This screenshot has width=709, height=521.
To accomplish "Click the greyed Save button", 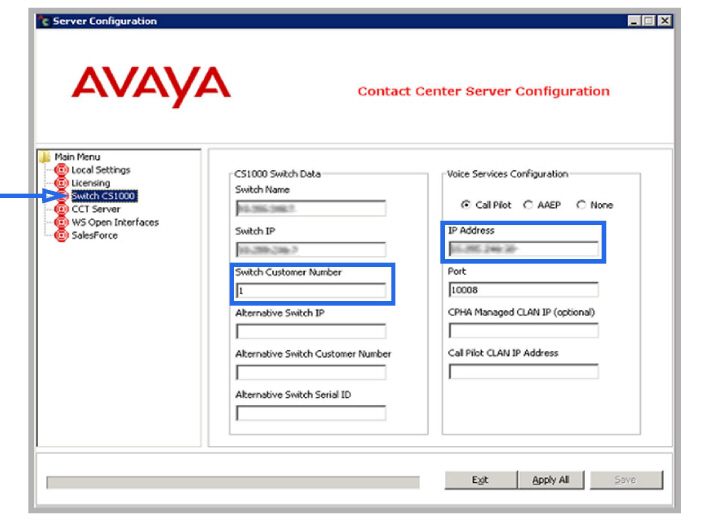I will (x=626, y=480).
